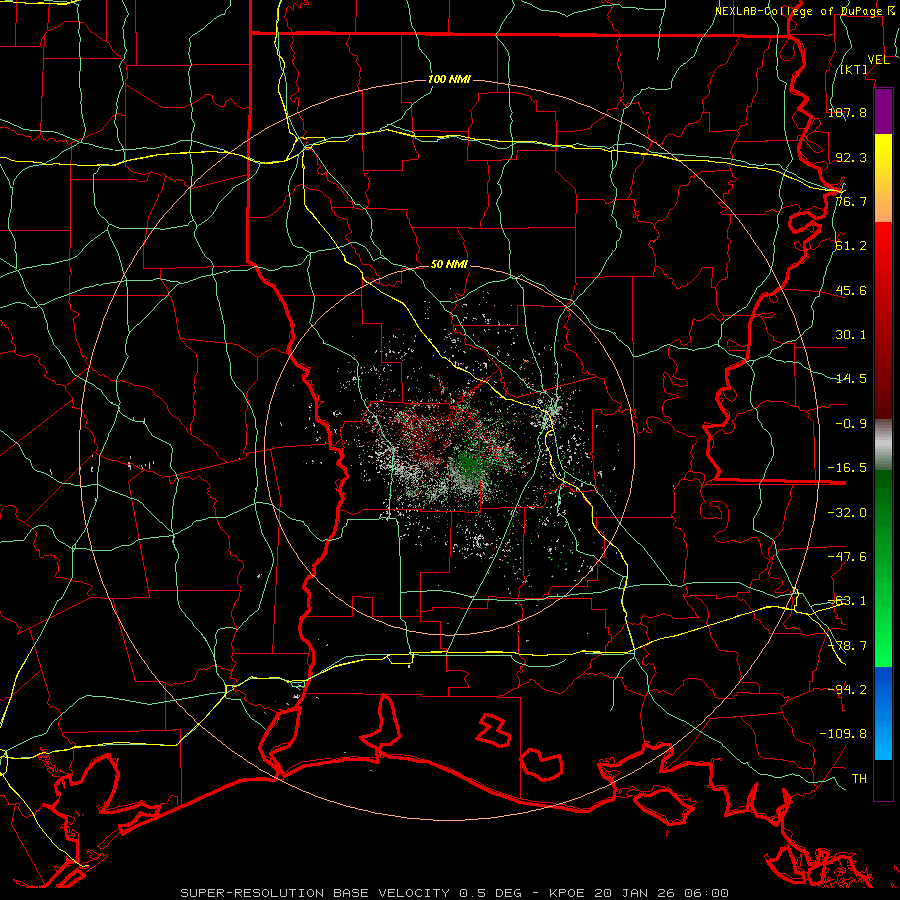Click the purple segment of velocity color bar
Image resolution: width=900 pixels, height=900 pixels.
[x=883, y=111]
